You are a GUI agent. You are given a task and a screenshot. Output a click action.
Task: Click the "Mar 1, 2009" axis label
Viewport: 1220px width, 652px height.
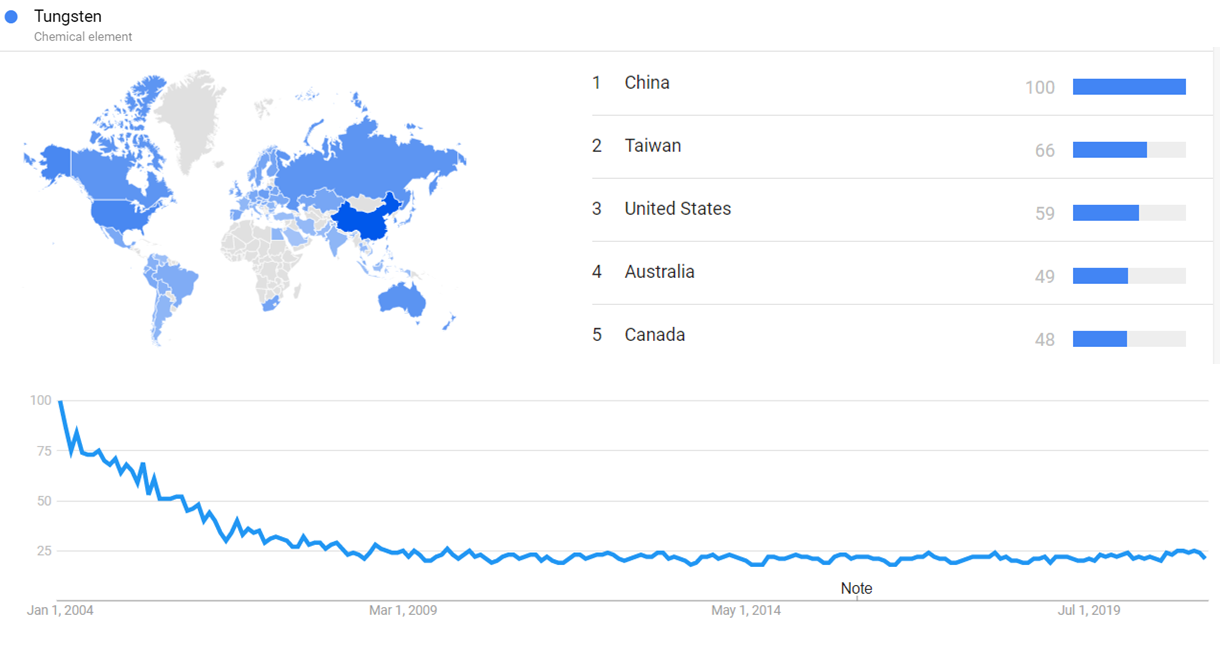click(x=402, y=610)
